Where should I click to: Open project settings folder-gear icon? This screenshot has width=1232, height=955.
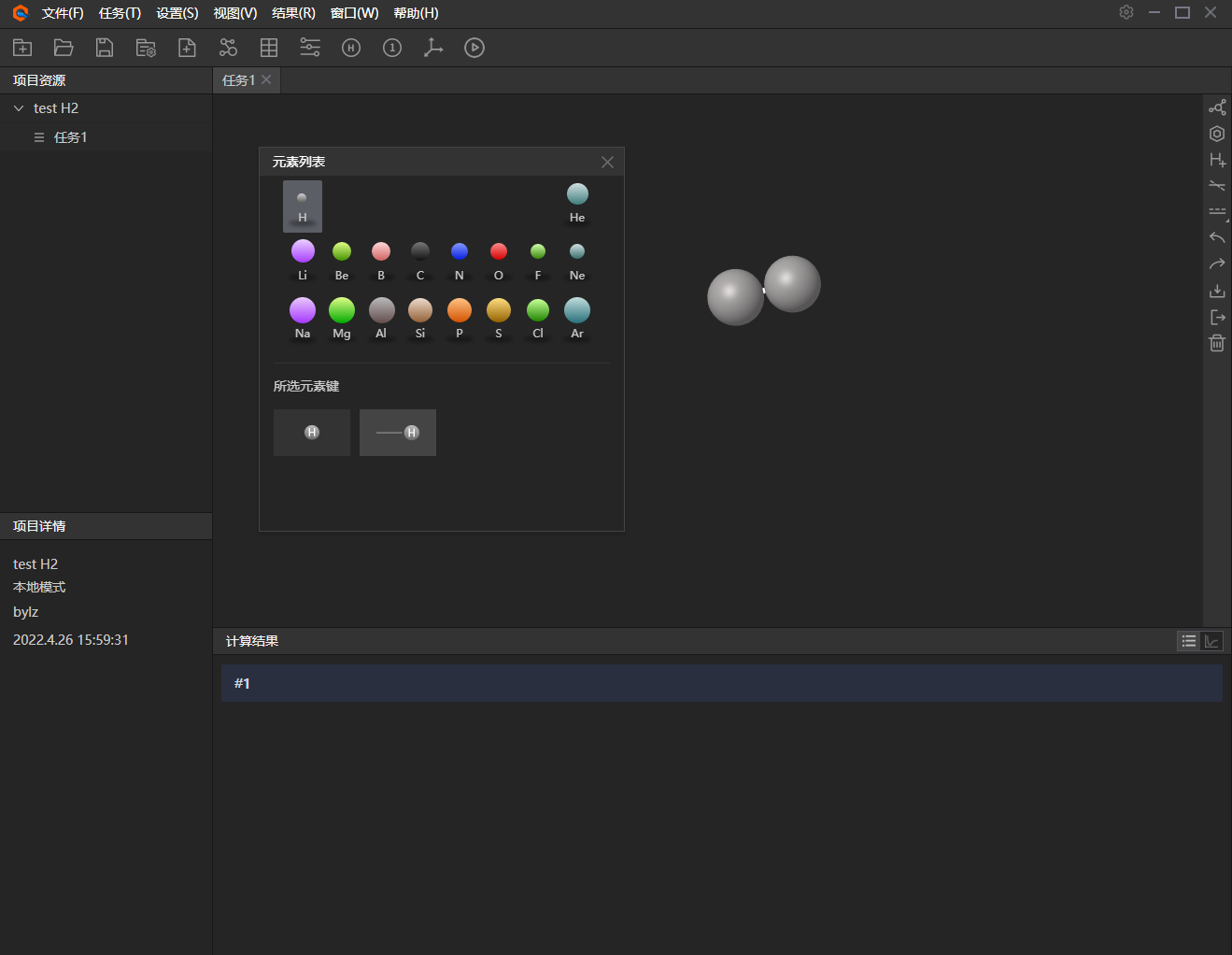pyautogui.click(x=146, y=48)
